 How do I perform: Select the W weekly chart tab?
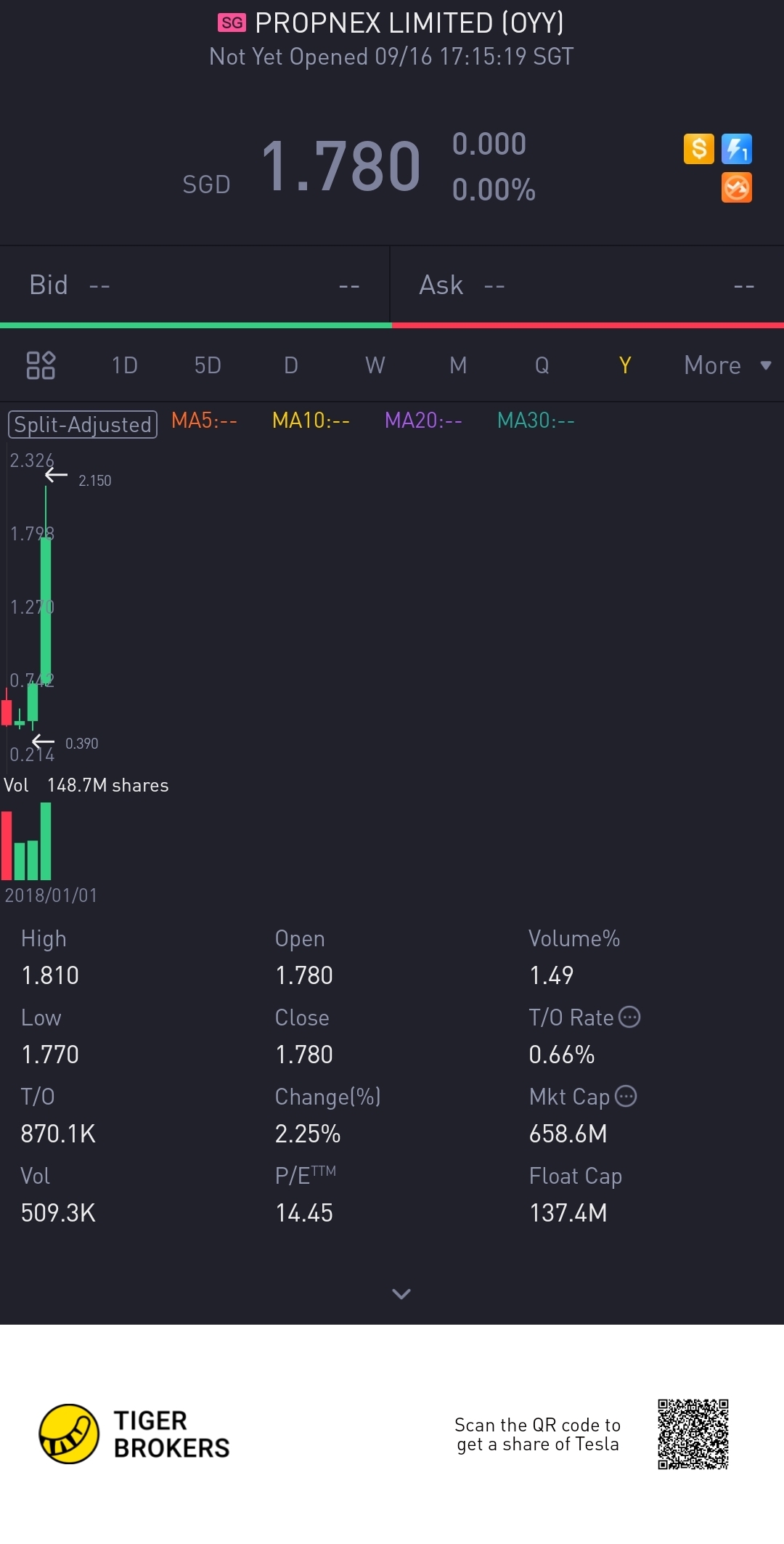click(x=375, y=365)
